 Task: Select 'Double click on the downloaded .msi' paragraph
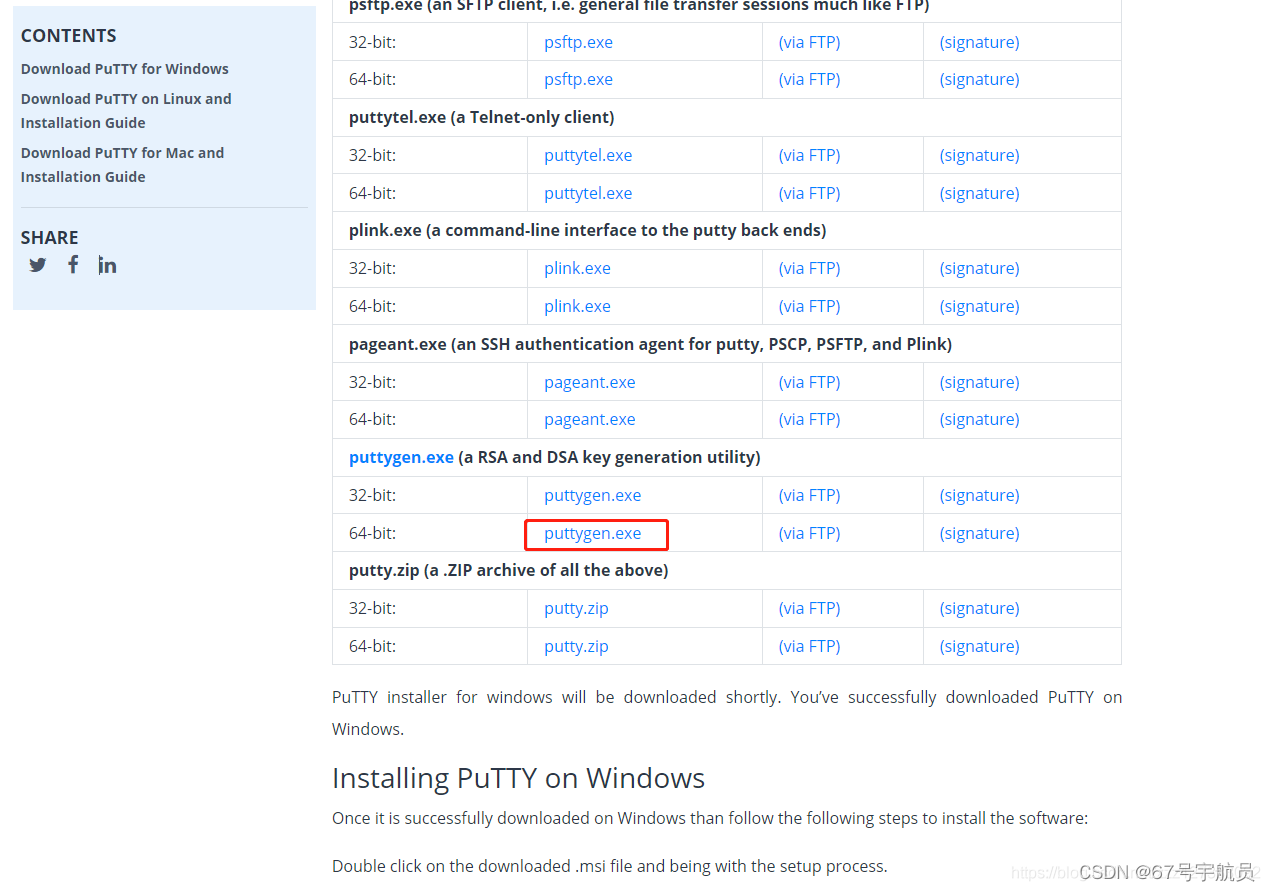(609, 866)
